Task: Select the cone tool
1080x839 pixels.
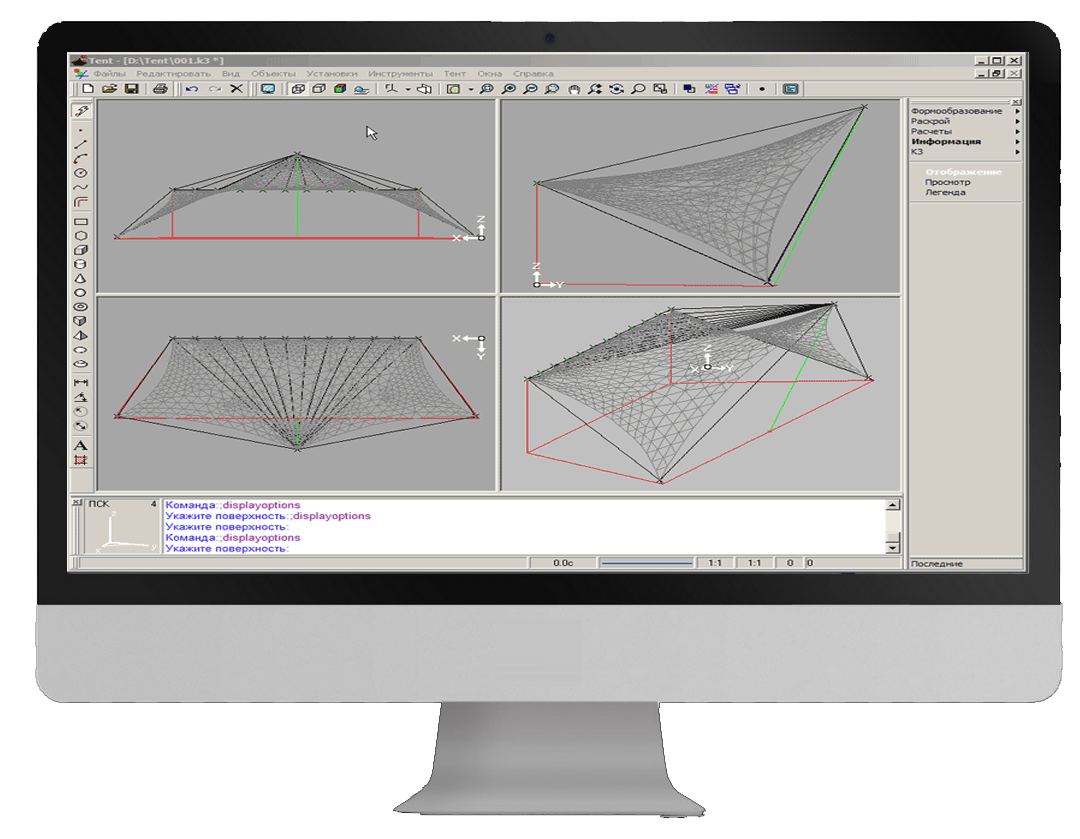Action: click(x=81, y=278)
